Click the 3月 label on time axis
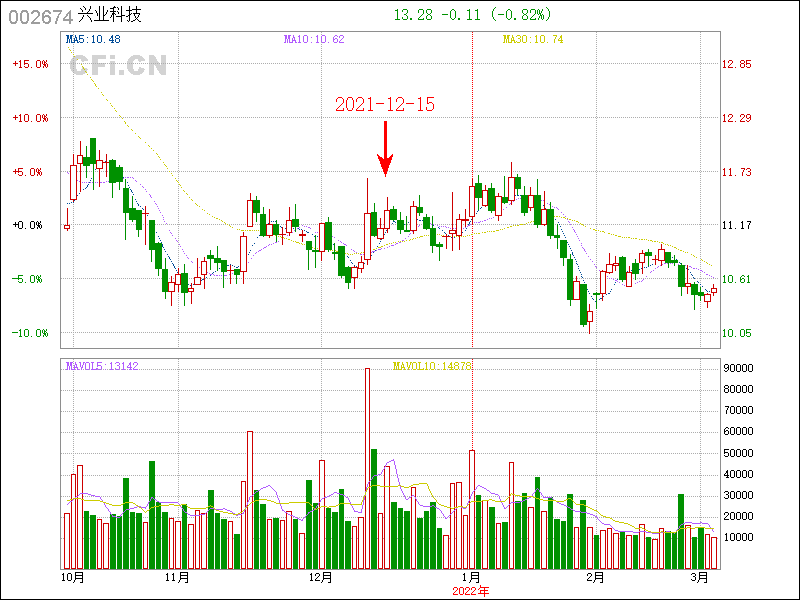Image resolution: width=800 pixels, height=600 pixels. (700, 577)
